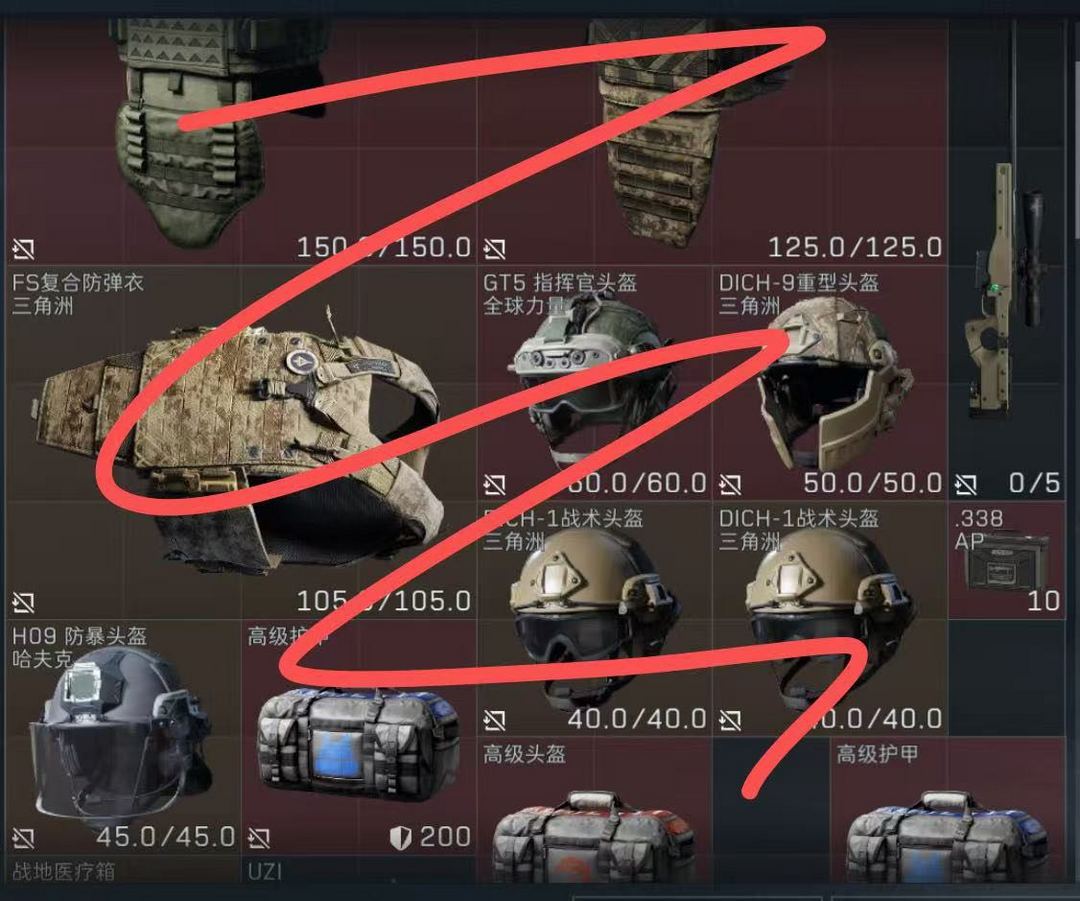Click the bind icon on GT5 指挥官头盔
Screen dimensions: 1080x901
pos(495,485)
